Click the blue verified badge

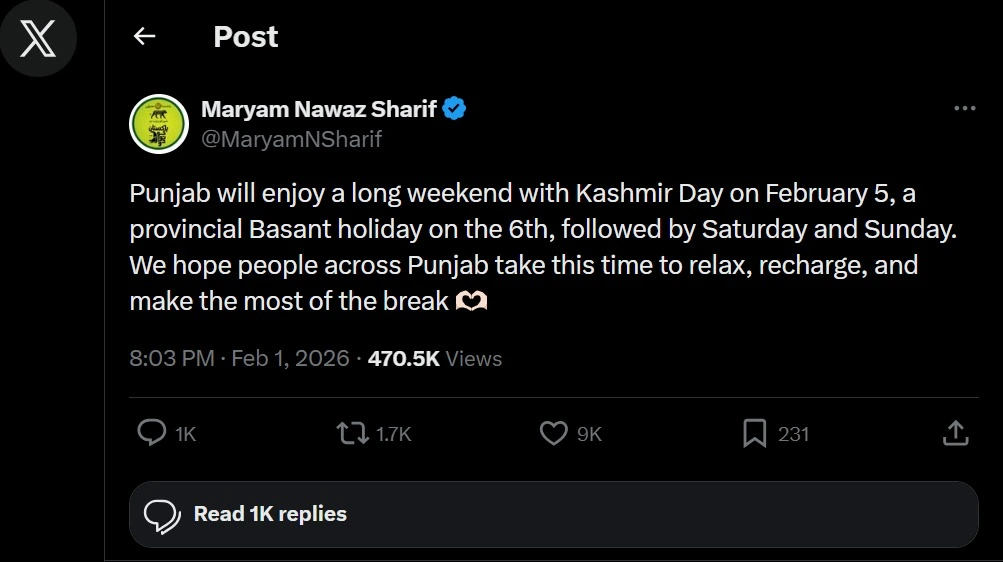click(455, 109)
